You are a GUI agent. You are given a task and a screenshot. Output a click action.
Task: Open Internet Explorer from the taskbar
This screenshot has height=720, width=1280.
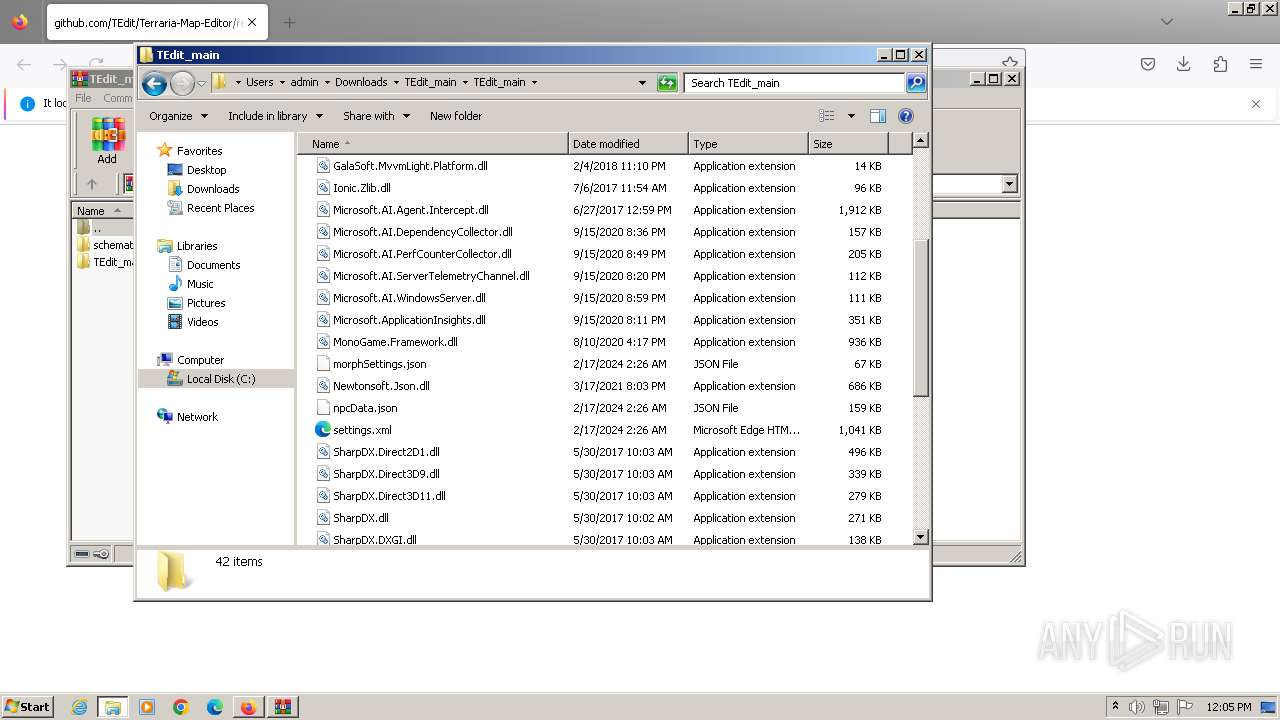79,707
